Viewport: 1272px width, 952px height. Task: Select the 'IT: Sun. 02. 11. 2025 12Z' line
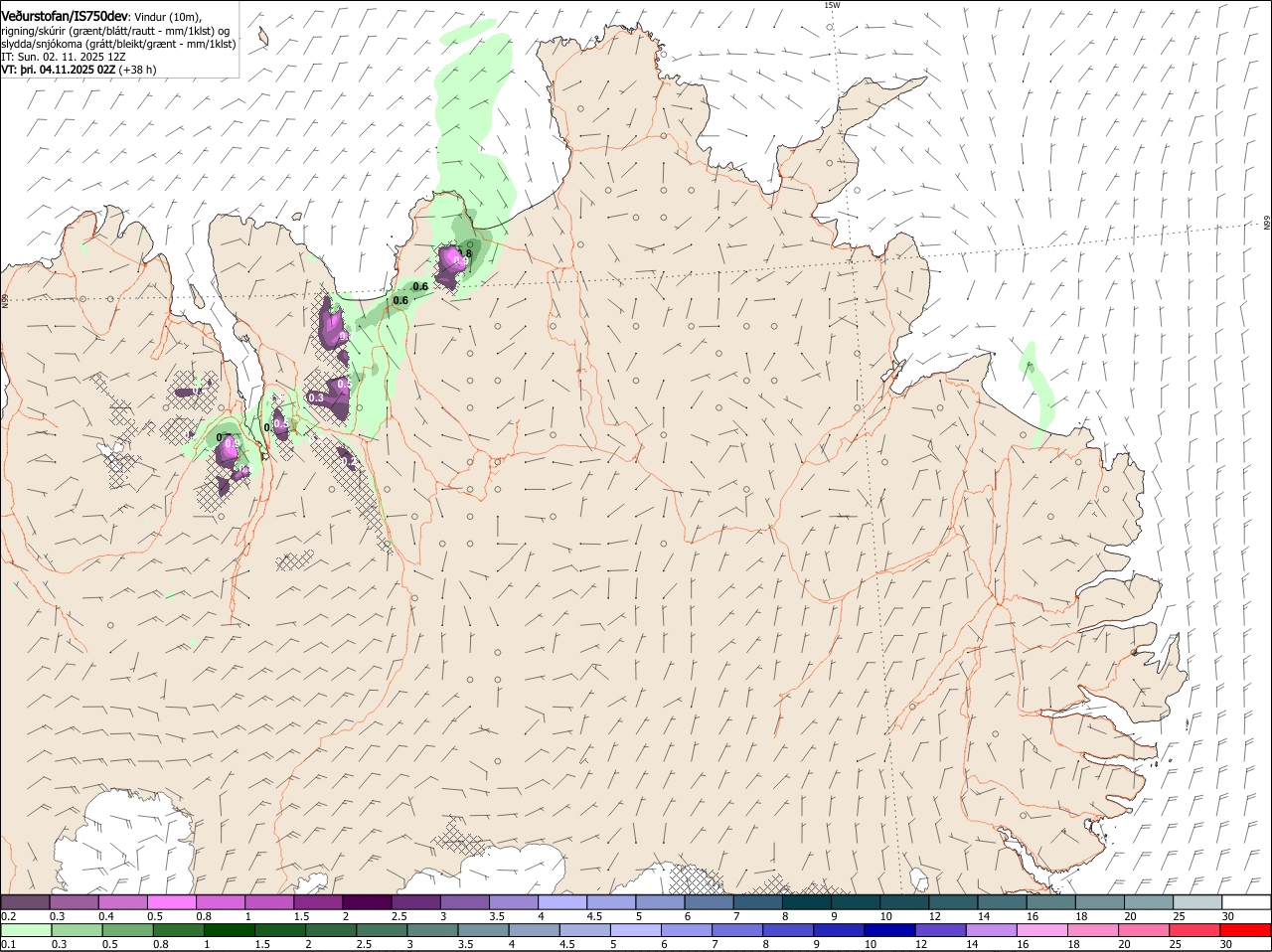(x=64, y=57)
